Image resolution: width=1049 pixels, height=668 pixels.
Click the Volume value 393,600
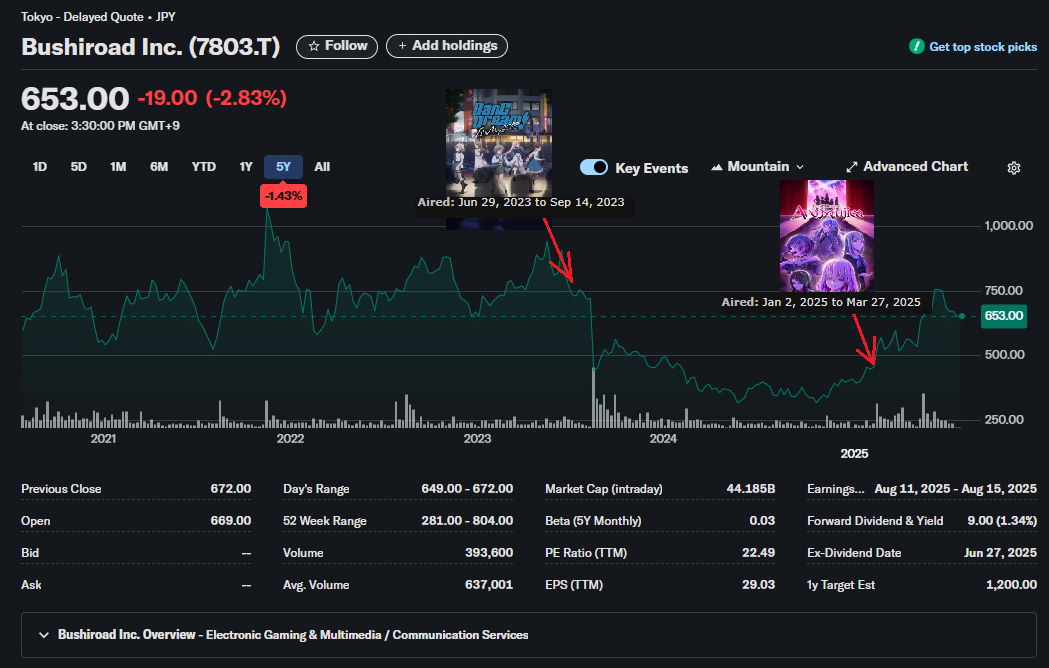(x=489, y=553)
